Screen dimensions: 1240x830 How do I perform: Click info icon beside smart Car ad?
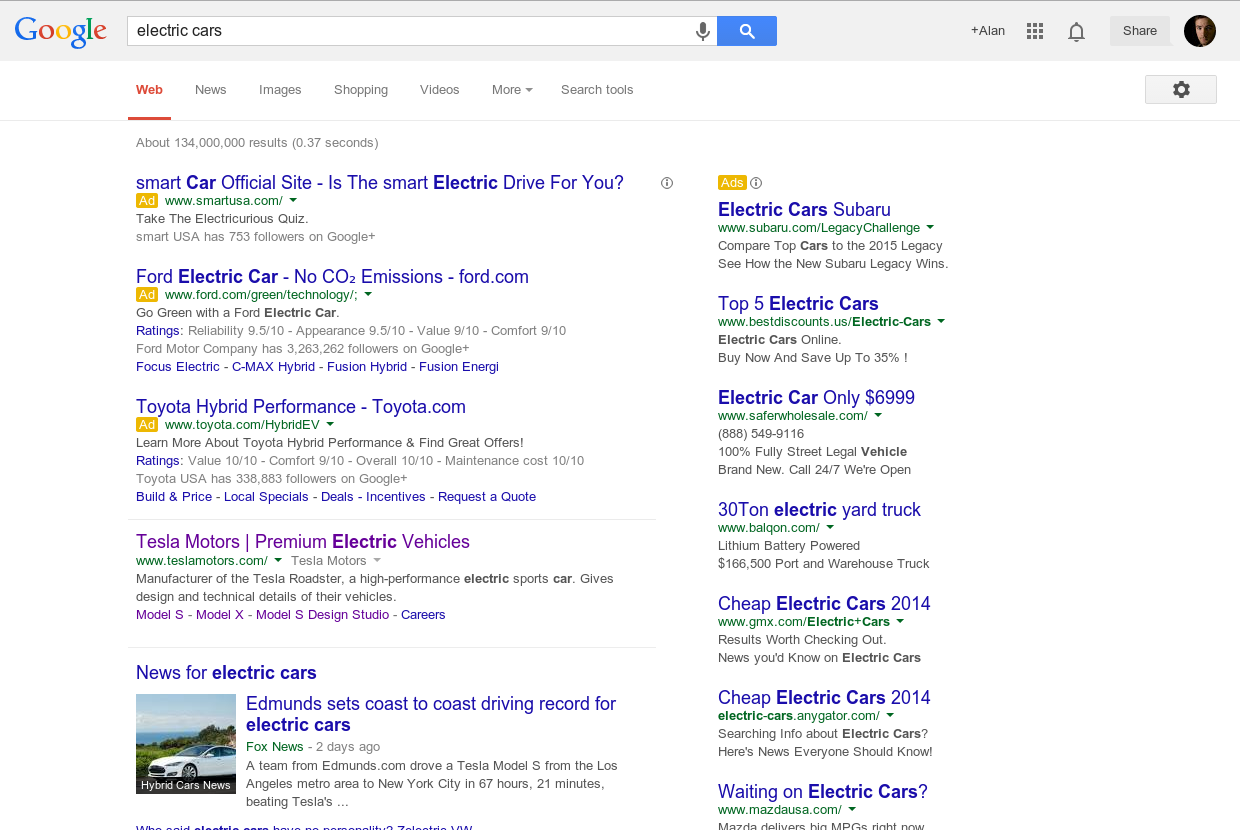click(667, 183)
